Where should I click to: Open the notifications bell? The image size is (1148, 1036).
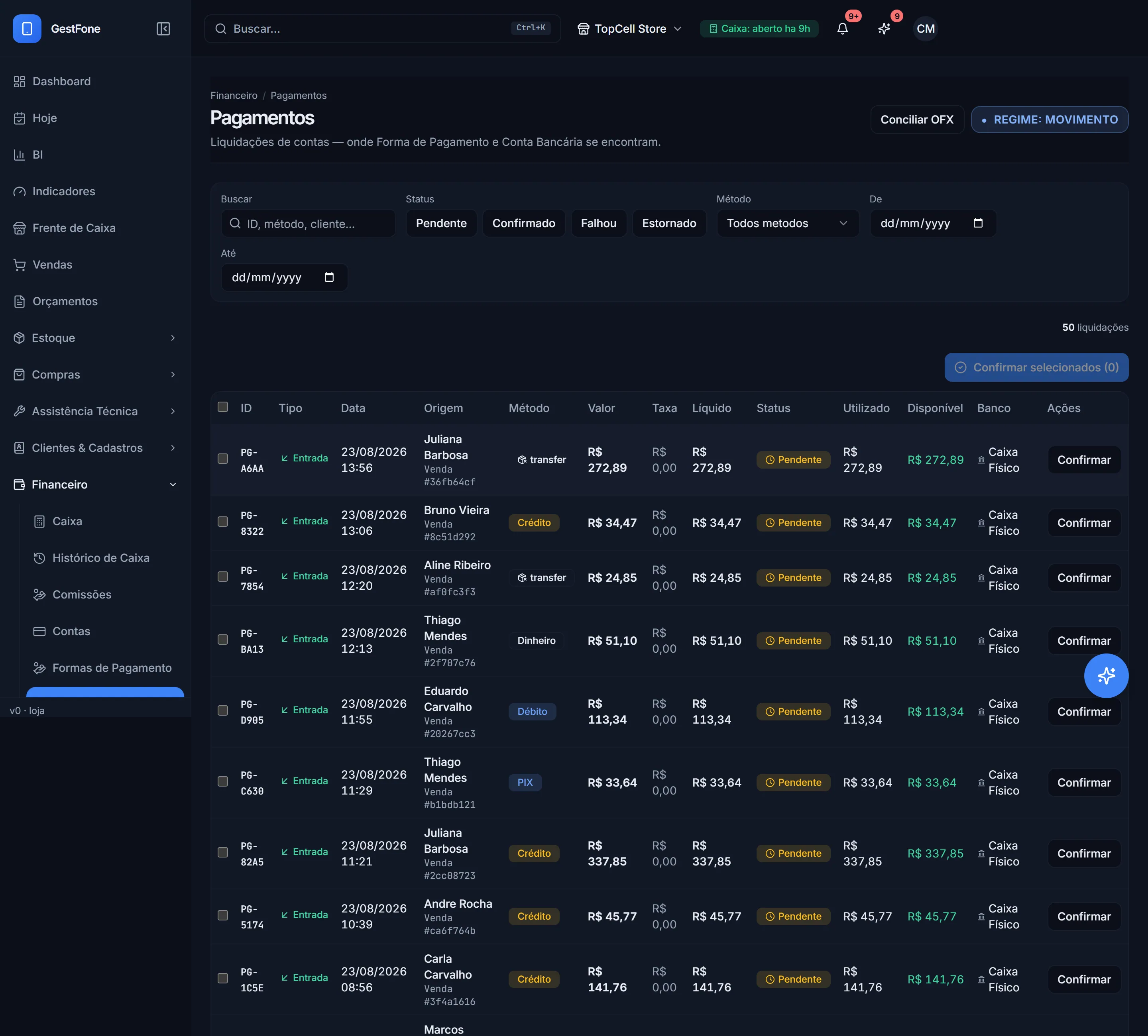click(842, 28)
